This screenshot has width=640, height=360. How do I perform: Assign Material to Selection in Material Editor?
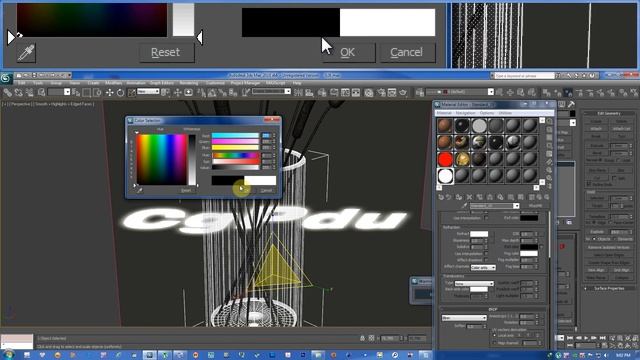(x=459, y=197)
